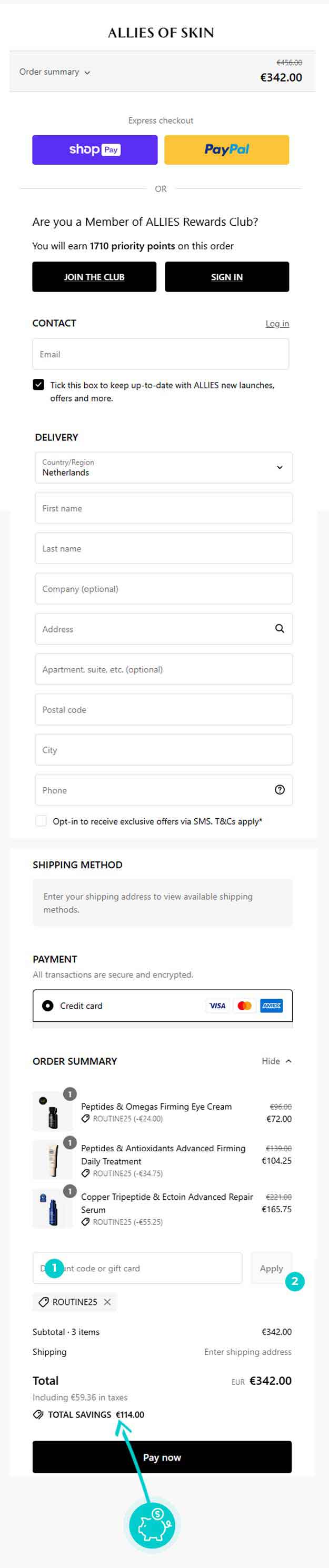329x1568 pixels.
Task: Expand the top Order summary section
Action: pyautogui.click(x=55, y=72)
